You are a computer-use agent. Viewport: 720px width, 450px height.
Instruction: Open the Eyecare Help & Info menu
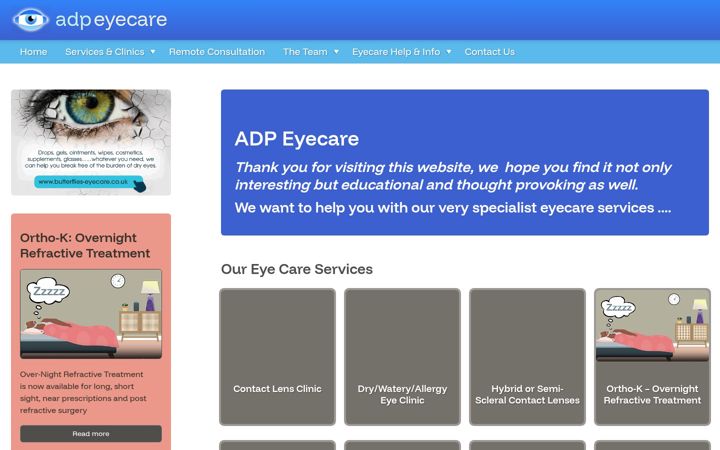(x=396, y=52)
